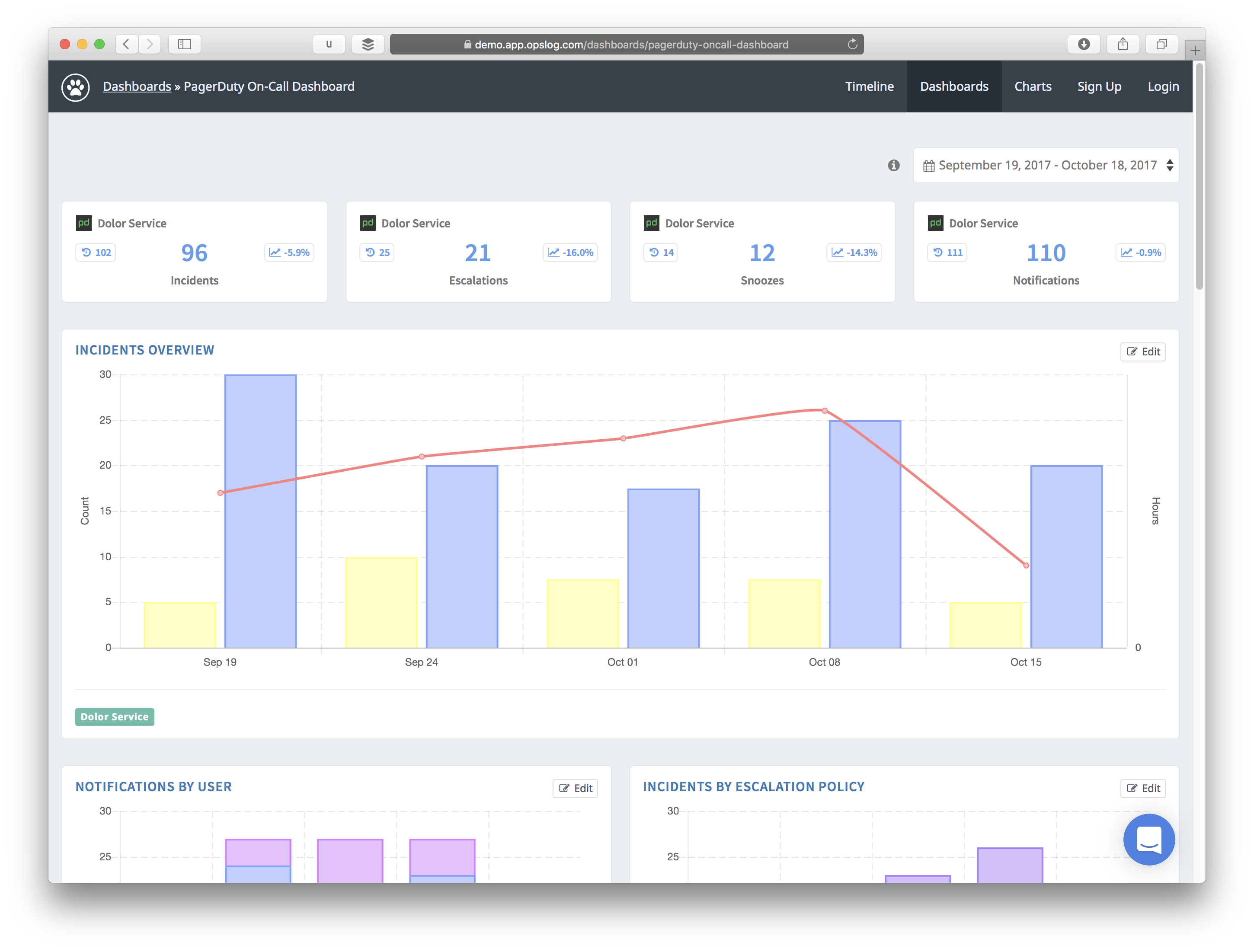The width and height of the screenshot is (1254, 952).
Task: Open the Safari share icon
Action: [x=1123, y=44]
